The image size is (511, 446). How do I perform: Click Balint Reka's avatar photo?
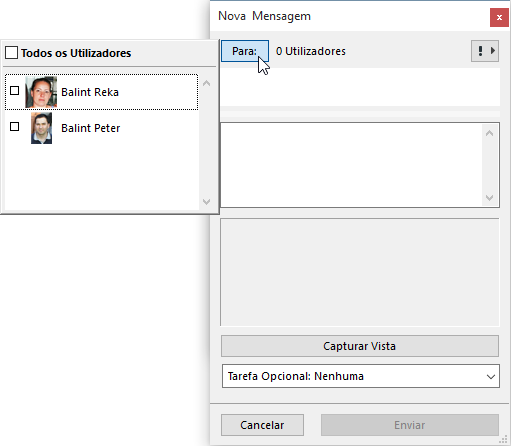[x=41, y=92]
